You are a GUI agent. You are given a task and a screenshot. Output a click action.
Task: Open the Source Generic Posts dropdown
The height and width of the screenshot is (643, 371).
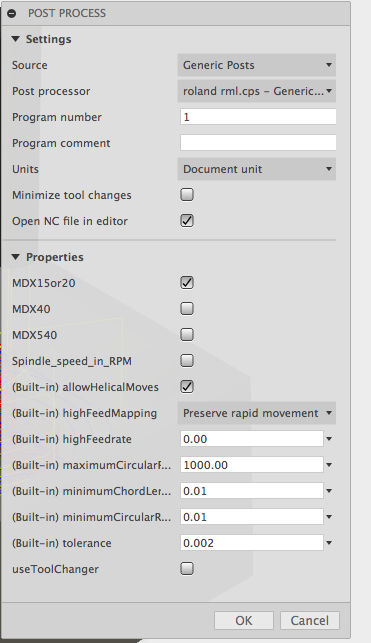point(257,65)
